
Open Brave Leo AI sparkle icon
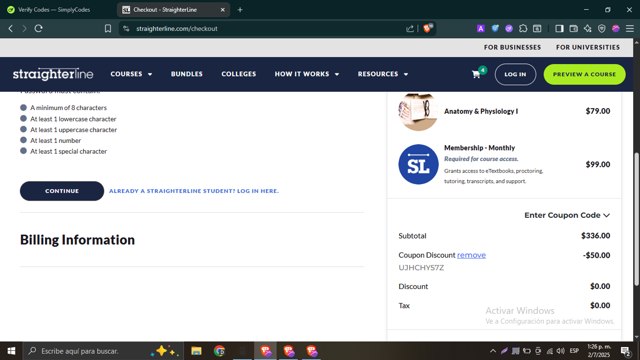click(x=587, y=28)
